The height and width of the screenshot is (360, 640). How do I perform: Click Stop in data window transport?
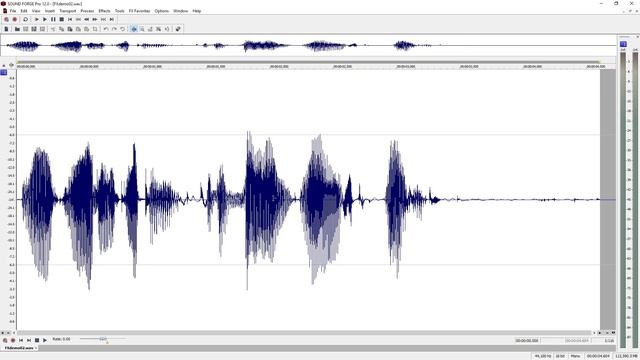pyautogui.click(x=37, y=340)
